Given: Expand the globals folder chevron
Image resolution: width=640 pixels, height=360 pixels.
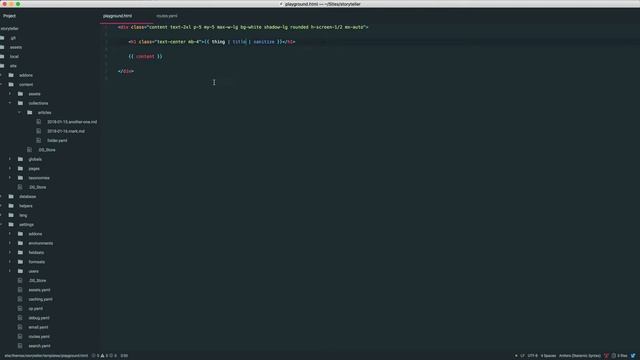Looking at the screenshot, I should pos(10,159).
